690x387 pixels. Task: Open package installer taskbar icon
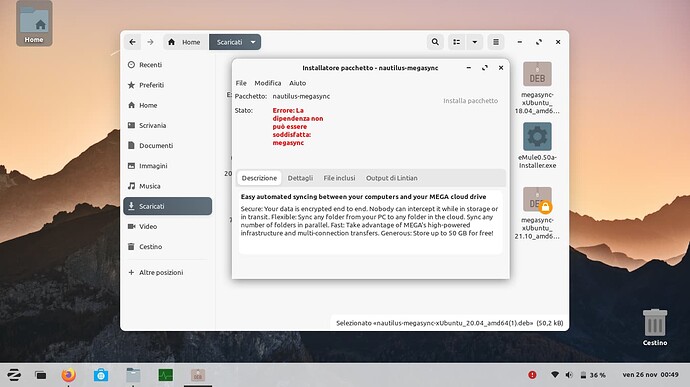click(198, 375)
